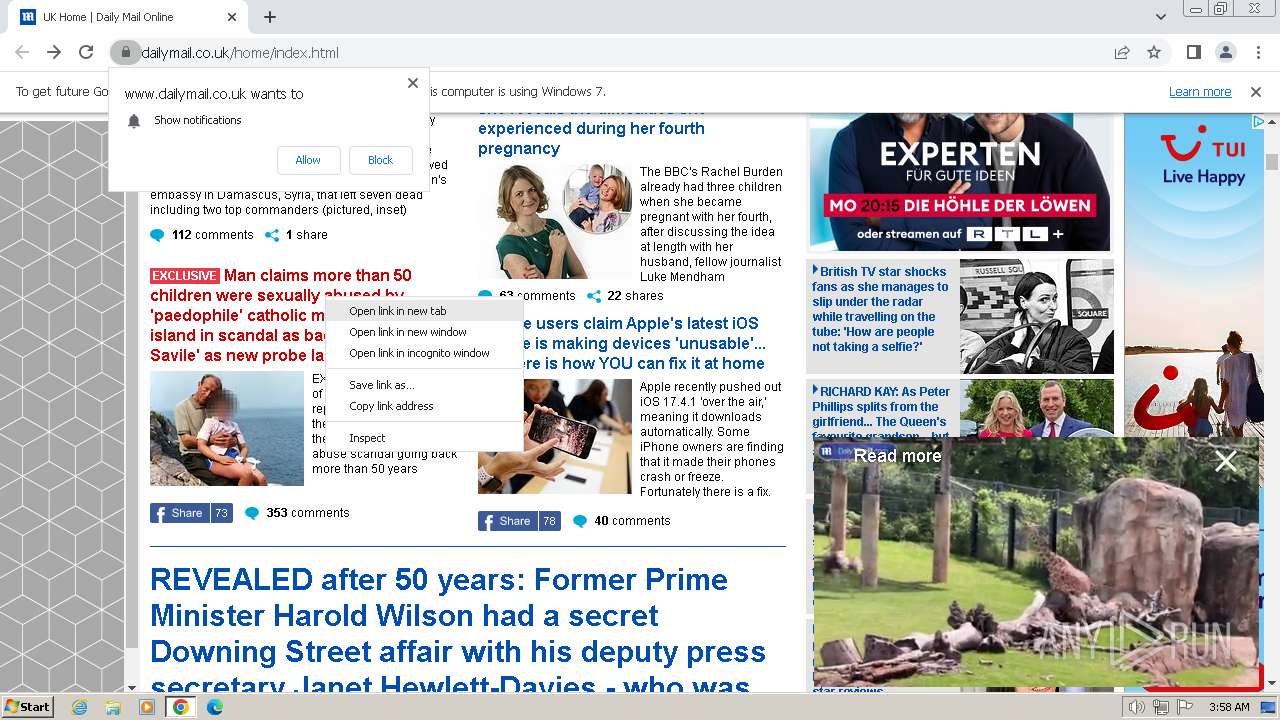Expand the tab search chevron

[1160, 17]
